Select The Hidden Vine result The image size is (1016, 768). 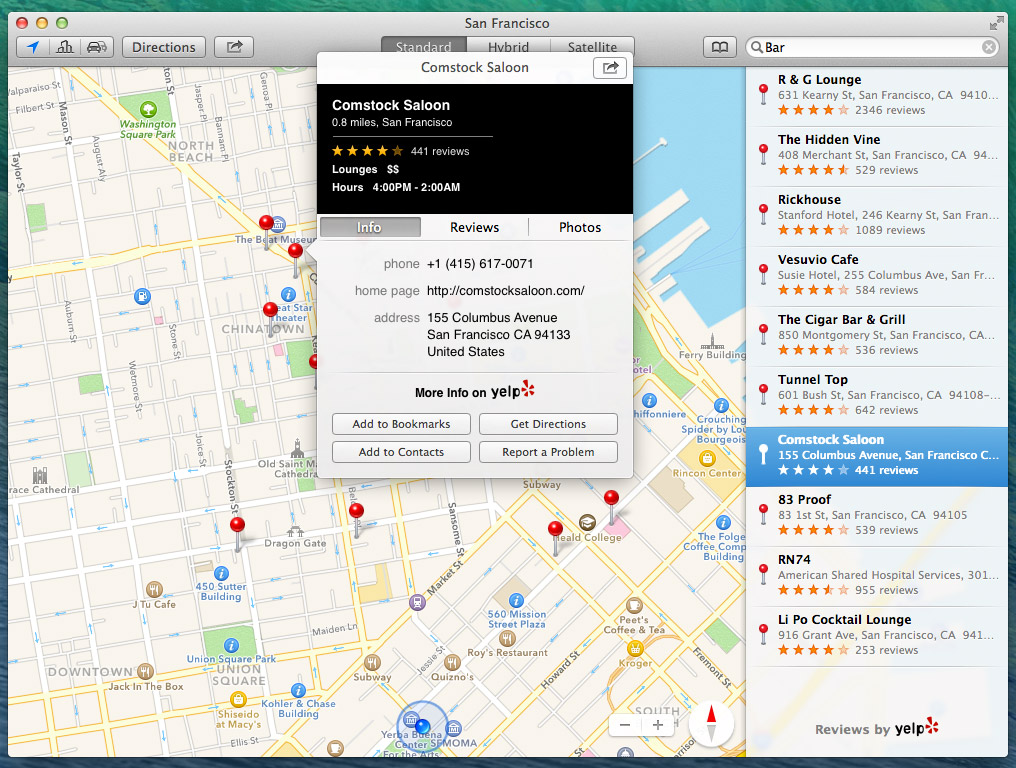877,156
